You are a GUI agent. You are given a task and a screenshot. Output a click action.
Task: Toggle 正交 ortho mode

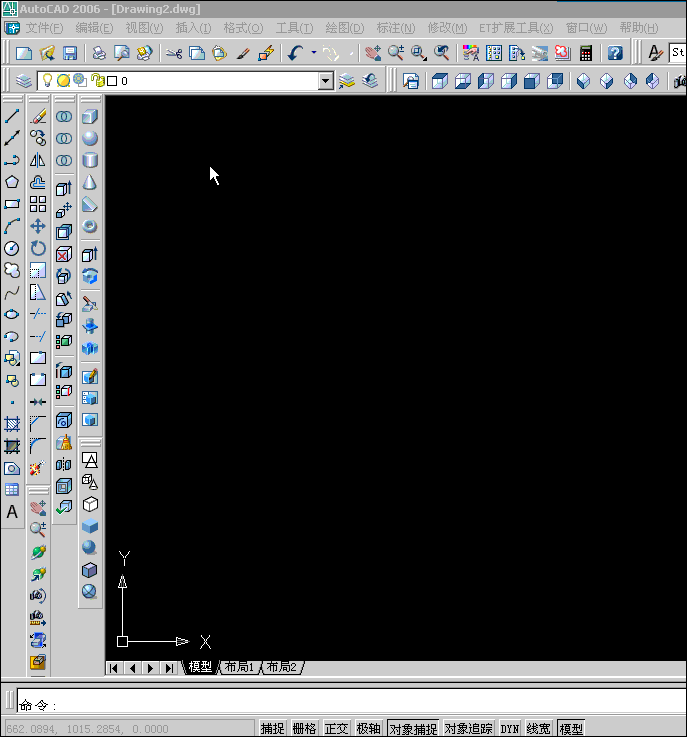pyautogui.click(x=336, y=729)
